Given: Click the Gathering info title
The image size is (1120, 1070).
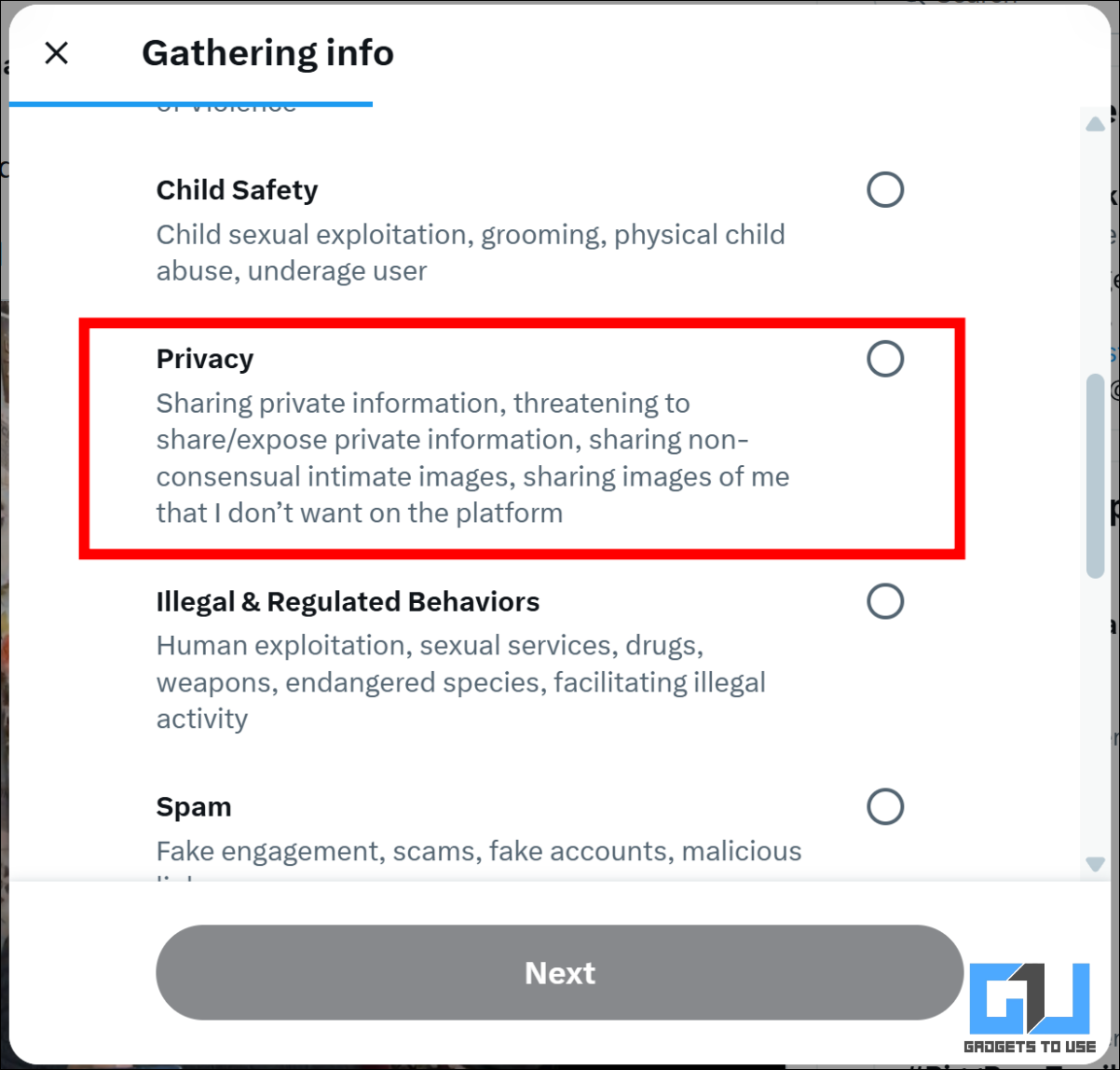Looking at the screenshot, I should point(267,53).
